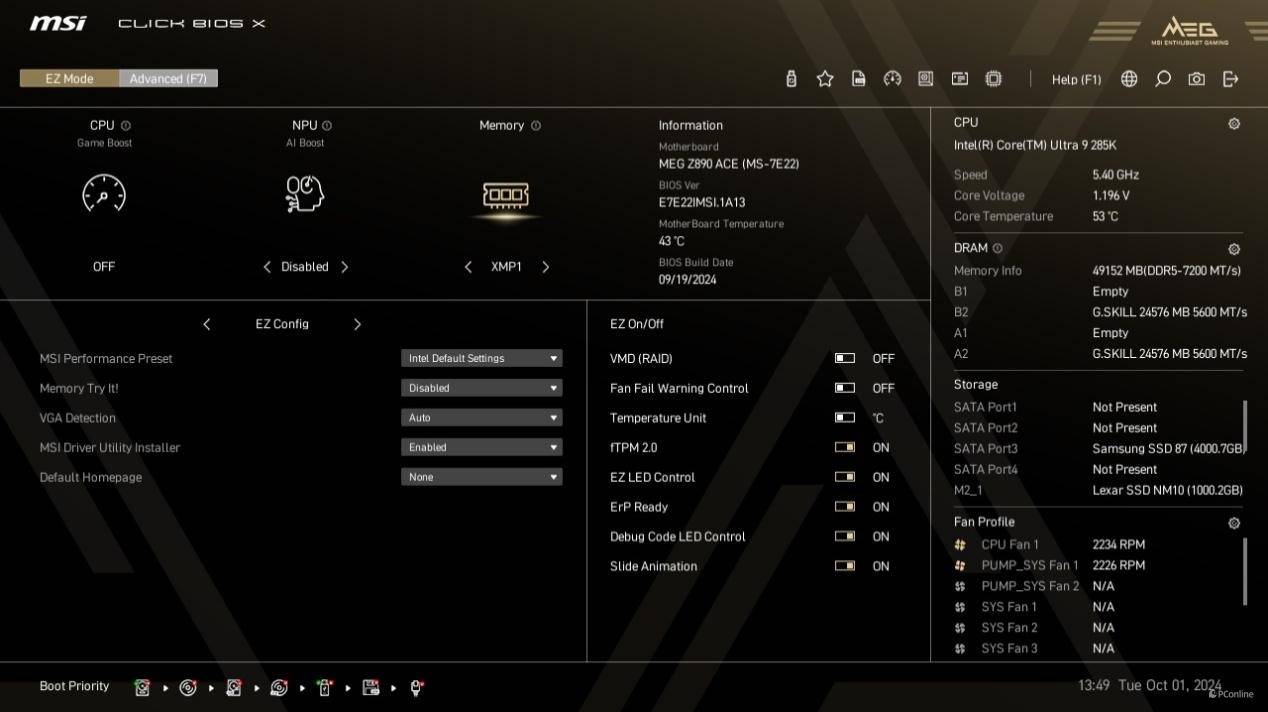
Task: Switch to Advanced (F7) mode
Action: [168, 78]
